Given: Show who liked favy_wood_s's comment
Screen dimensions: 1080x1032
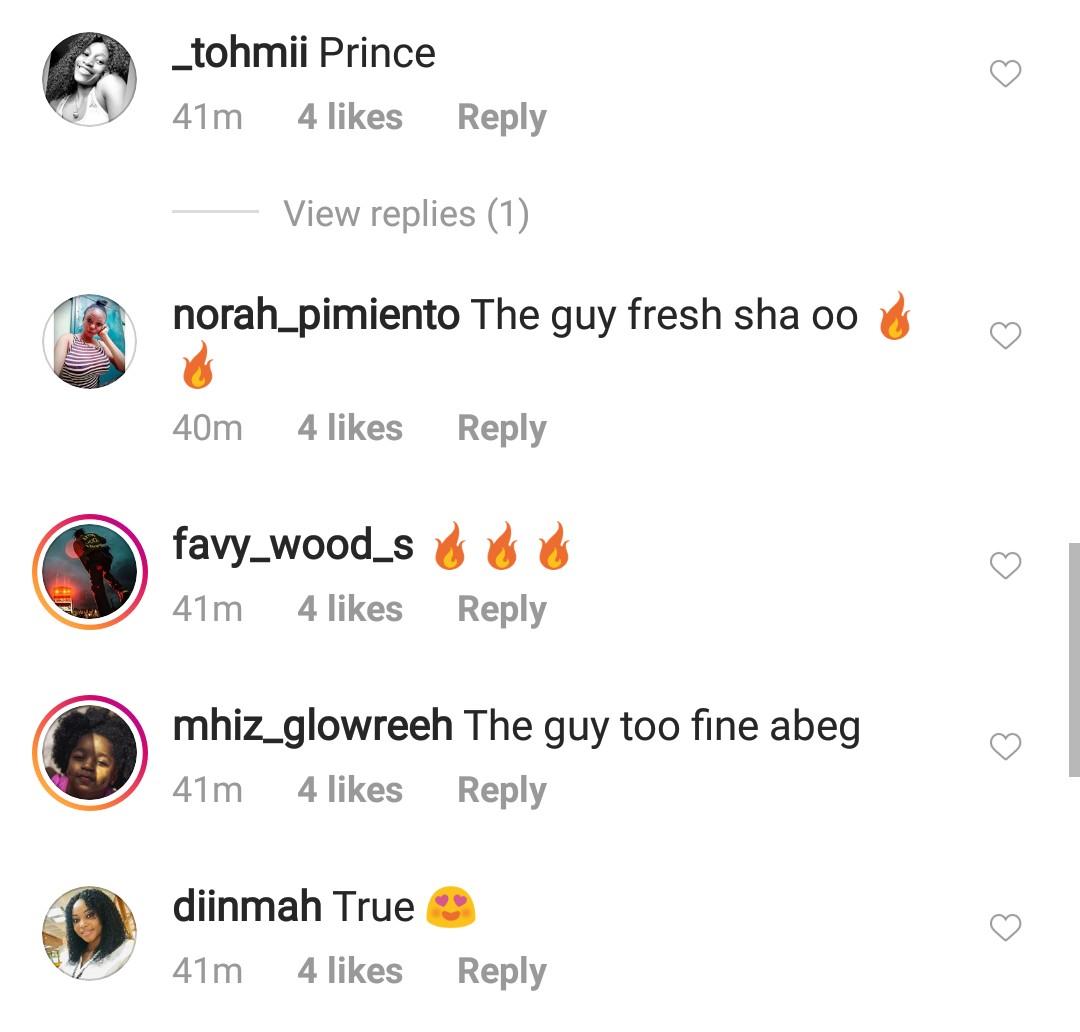Looking at the screenshot, I should point(350,610).
